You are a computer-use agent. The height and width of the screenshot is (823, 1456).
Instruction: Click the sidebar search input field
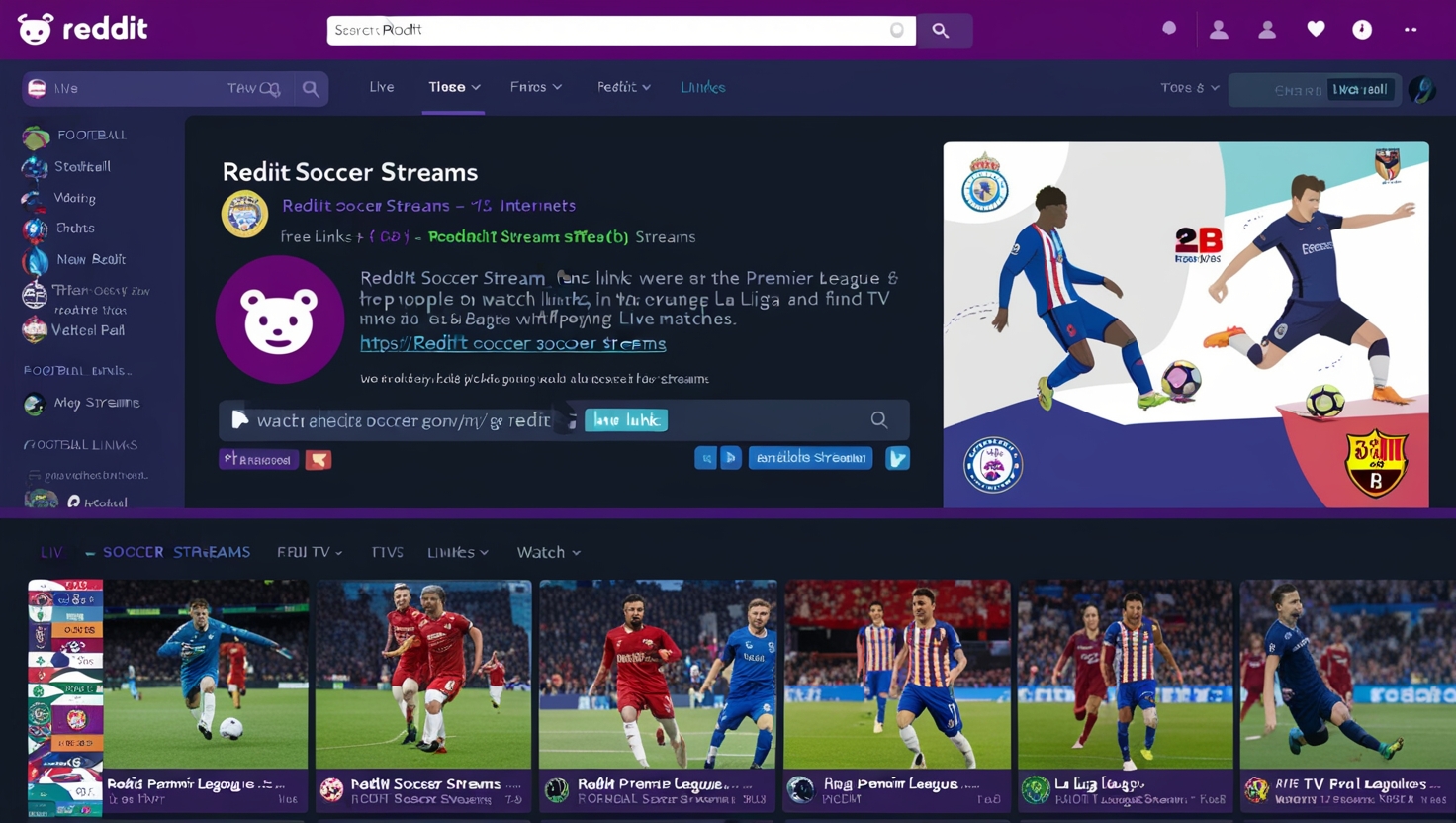click(175, 88)
